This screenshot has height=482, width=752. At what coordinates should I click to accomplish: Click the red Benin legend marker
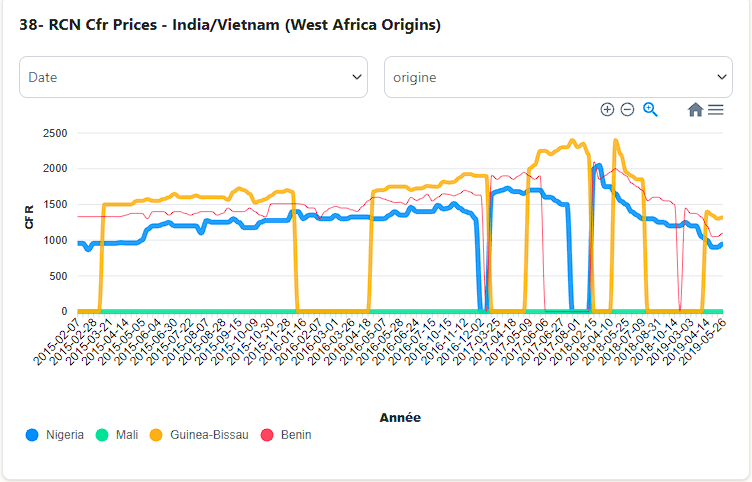267,435
